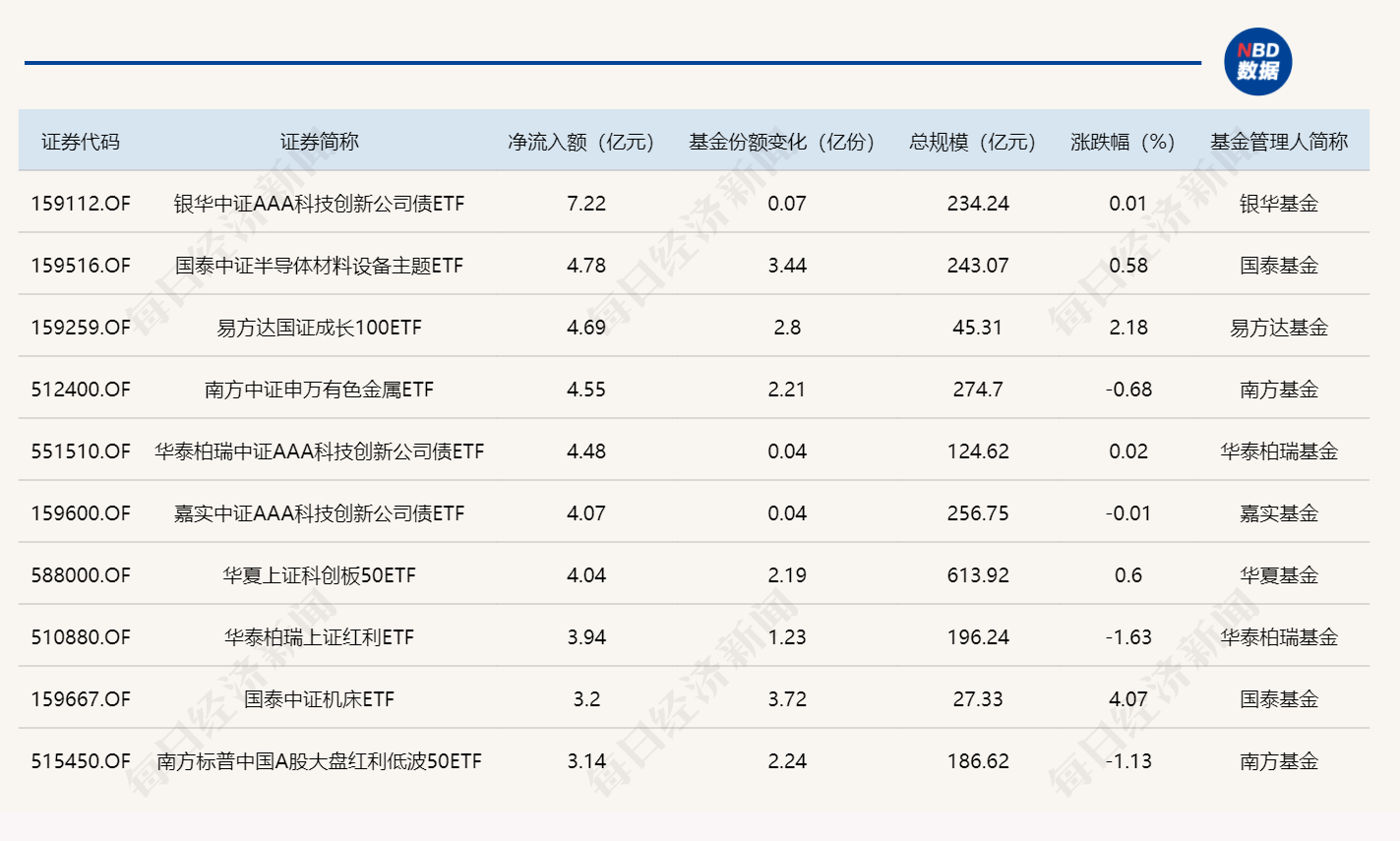Click share change value 2.21
Viewport: 1400px width, 841px height.
tap(787, 390)
